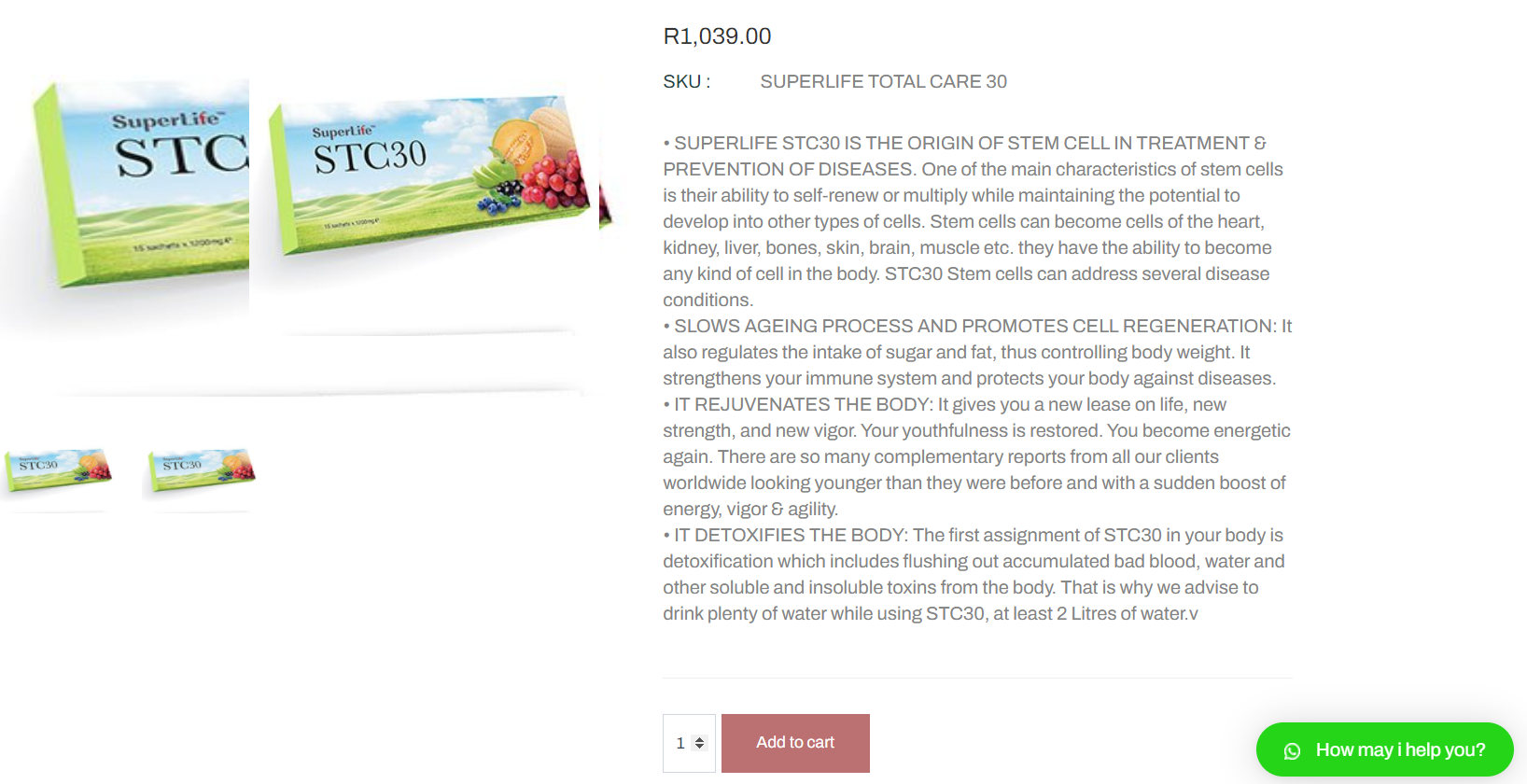This screenshot has height=784, width=1527.
Task: Select the second STC30 gallery thumbnail
Action: point(201,469)
